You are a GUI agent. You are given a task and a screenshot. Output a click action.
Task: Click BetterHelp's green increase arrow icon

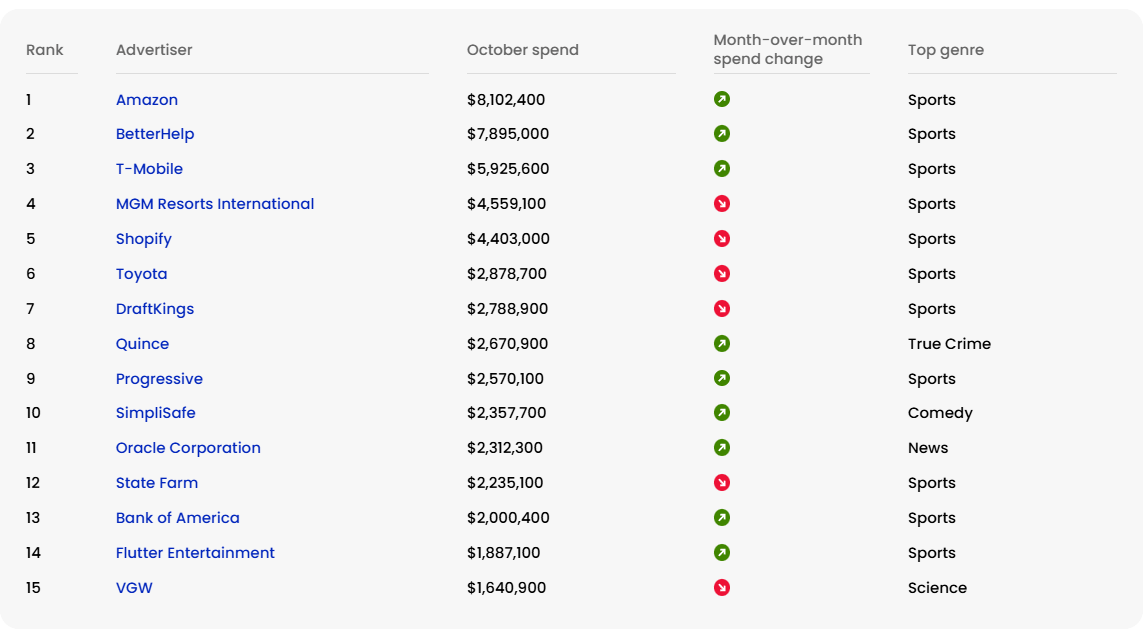coord(721,134)
